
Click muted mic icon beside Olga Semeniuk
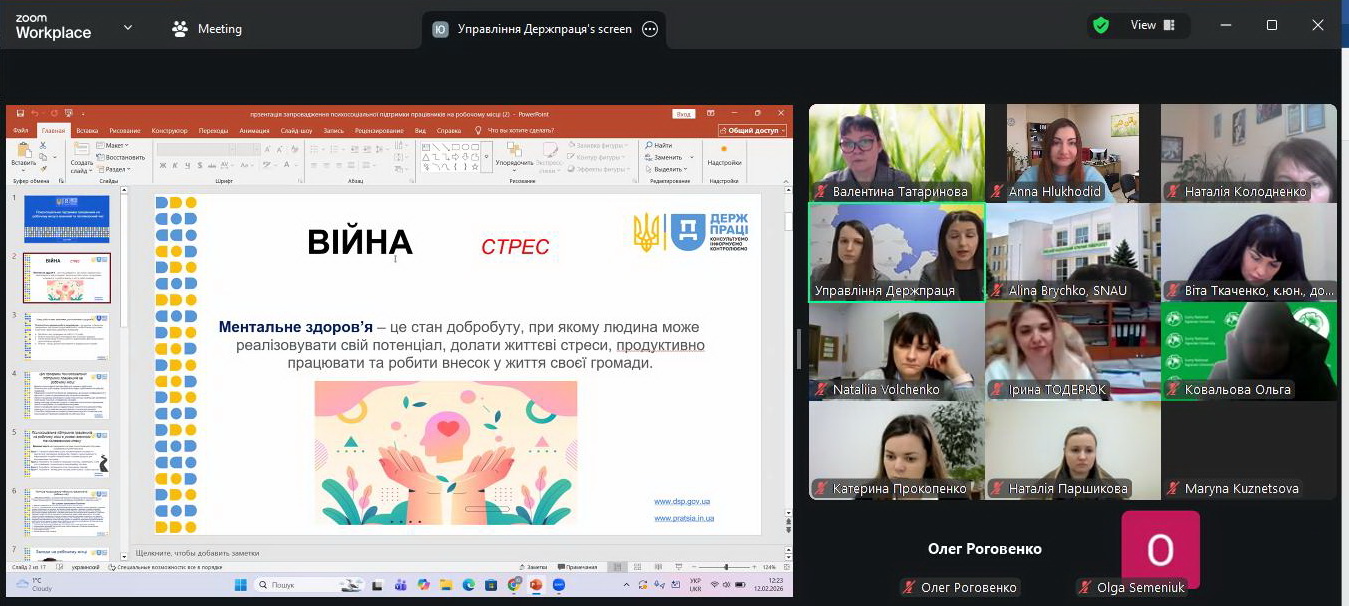[x=1084, y=588]
